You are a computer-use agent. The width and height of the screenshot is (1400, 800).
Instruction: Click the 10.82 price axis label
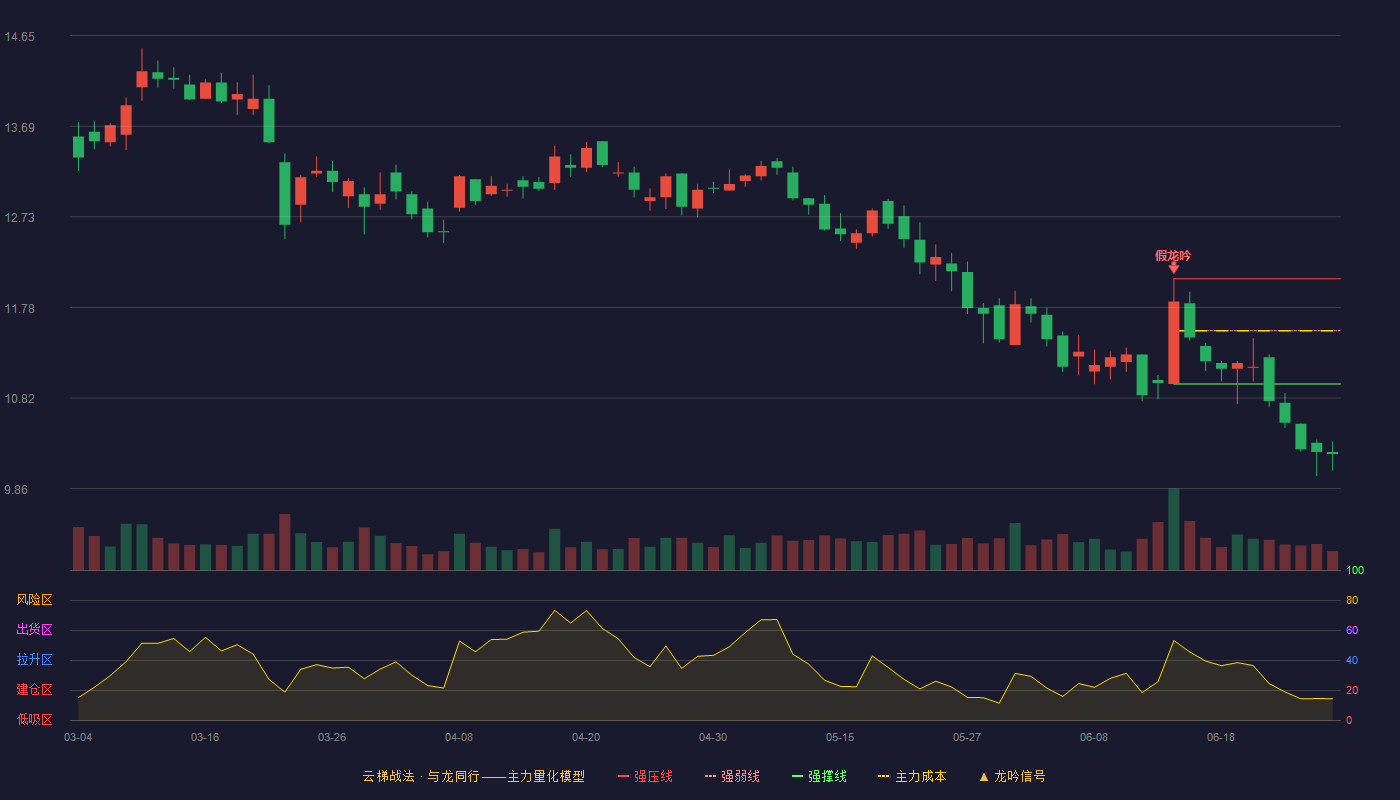[19, 399]
